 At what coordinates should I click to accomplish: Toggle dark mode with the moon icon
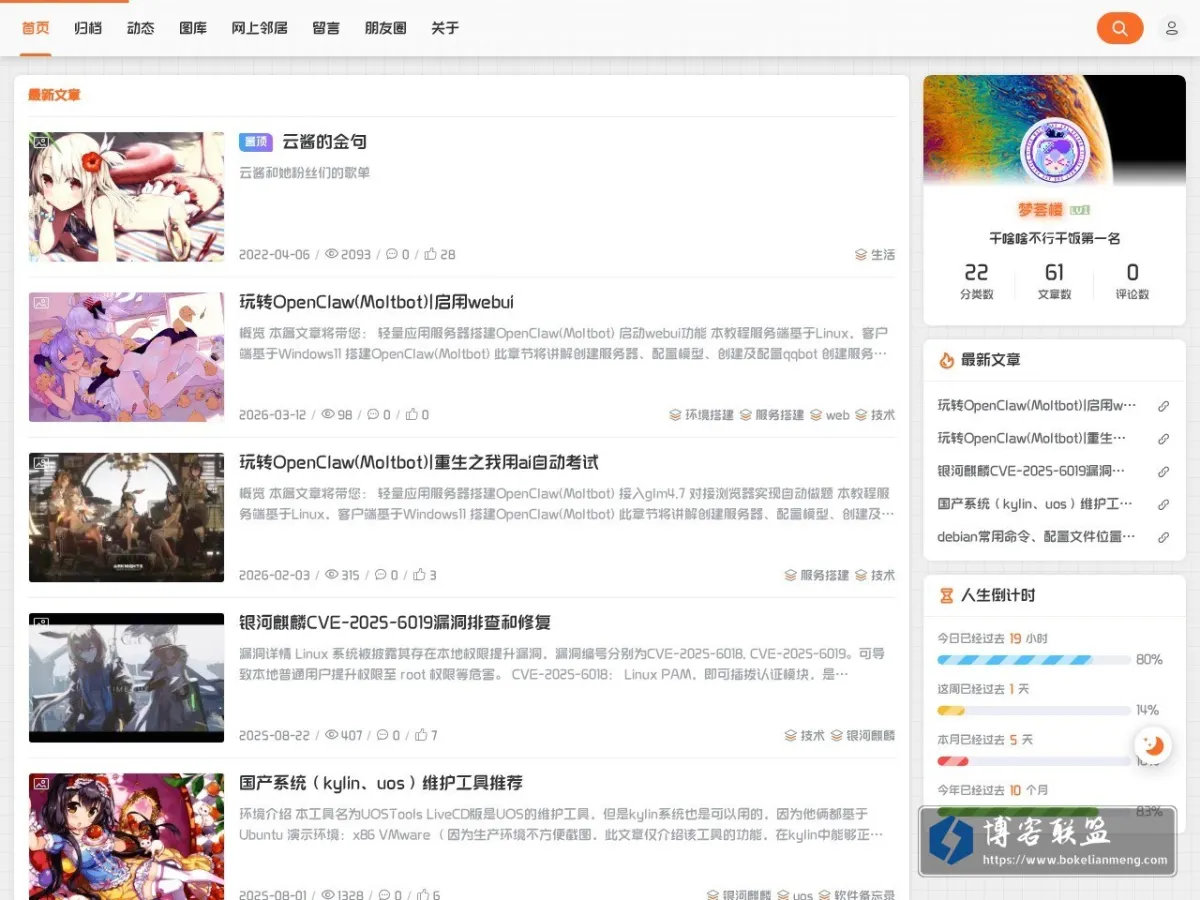1154,745
